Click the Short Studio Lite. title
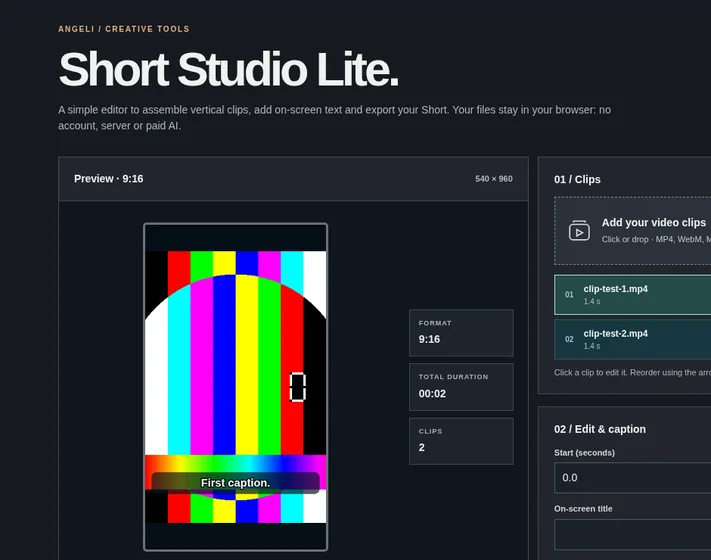The height and width of the screenshot is (560, 711). [x=229, y=69]
